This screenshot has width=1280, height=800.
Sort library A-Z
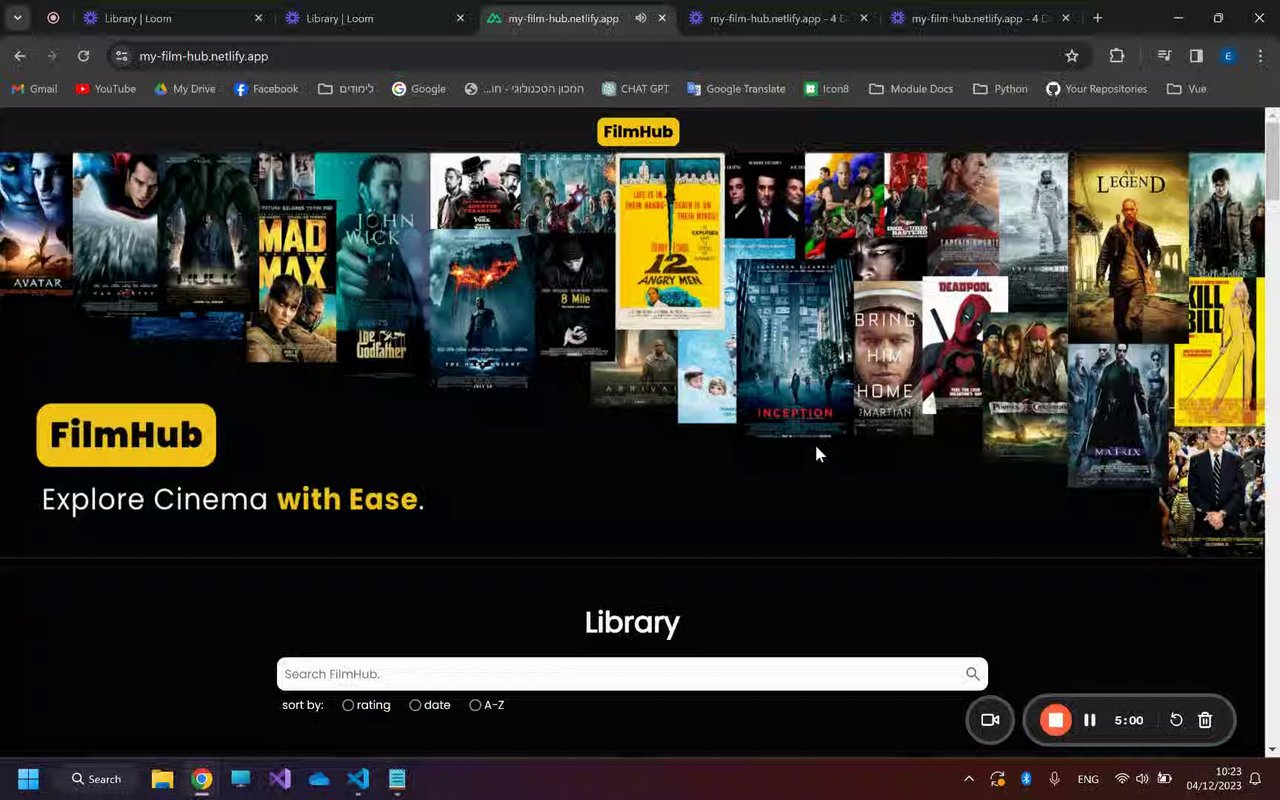[x=487, y=705]
